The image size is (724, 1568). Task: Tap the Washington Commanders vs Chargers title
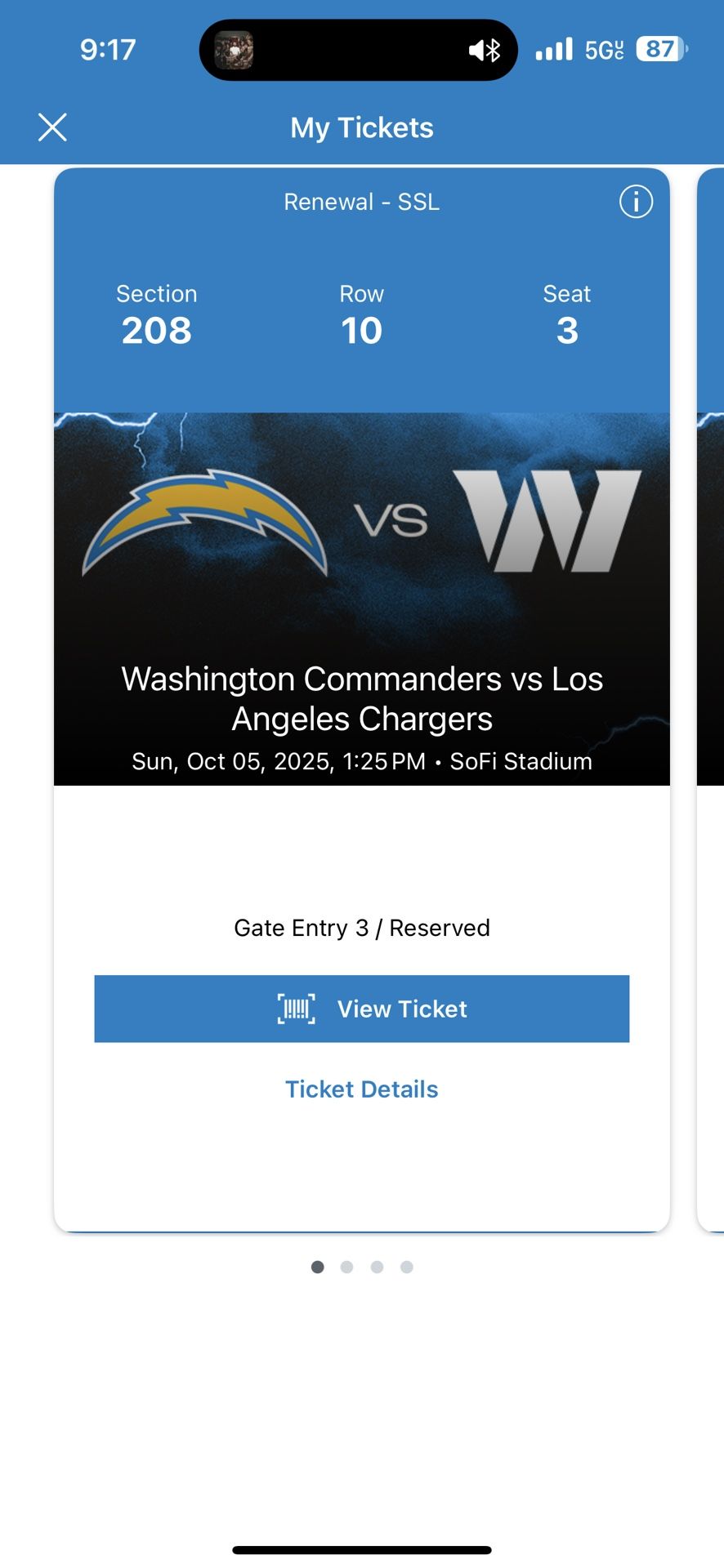coord(362,699)
